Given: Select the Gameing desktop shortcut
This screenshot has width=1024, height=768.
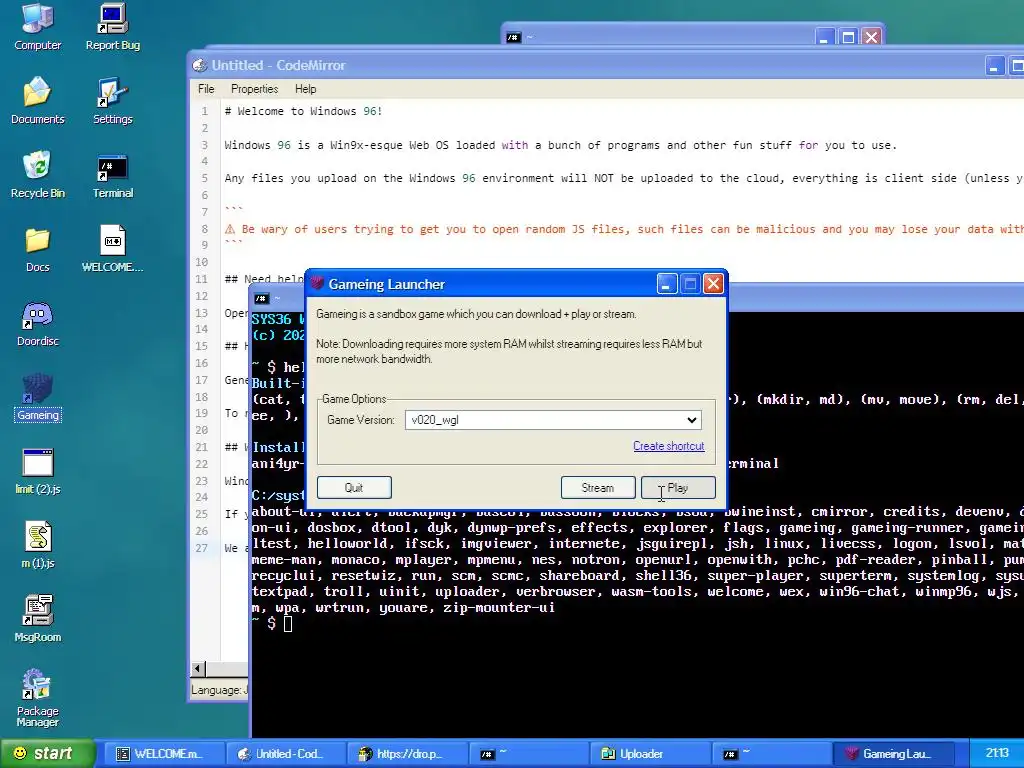Looking at the screenshot, I should coord(37,397).
